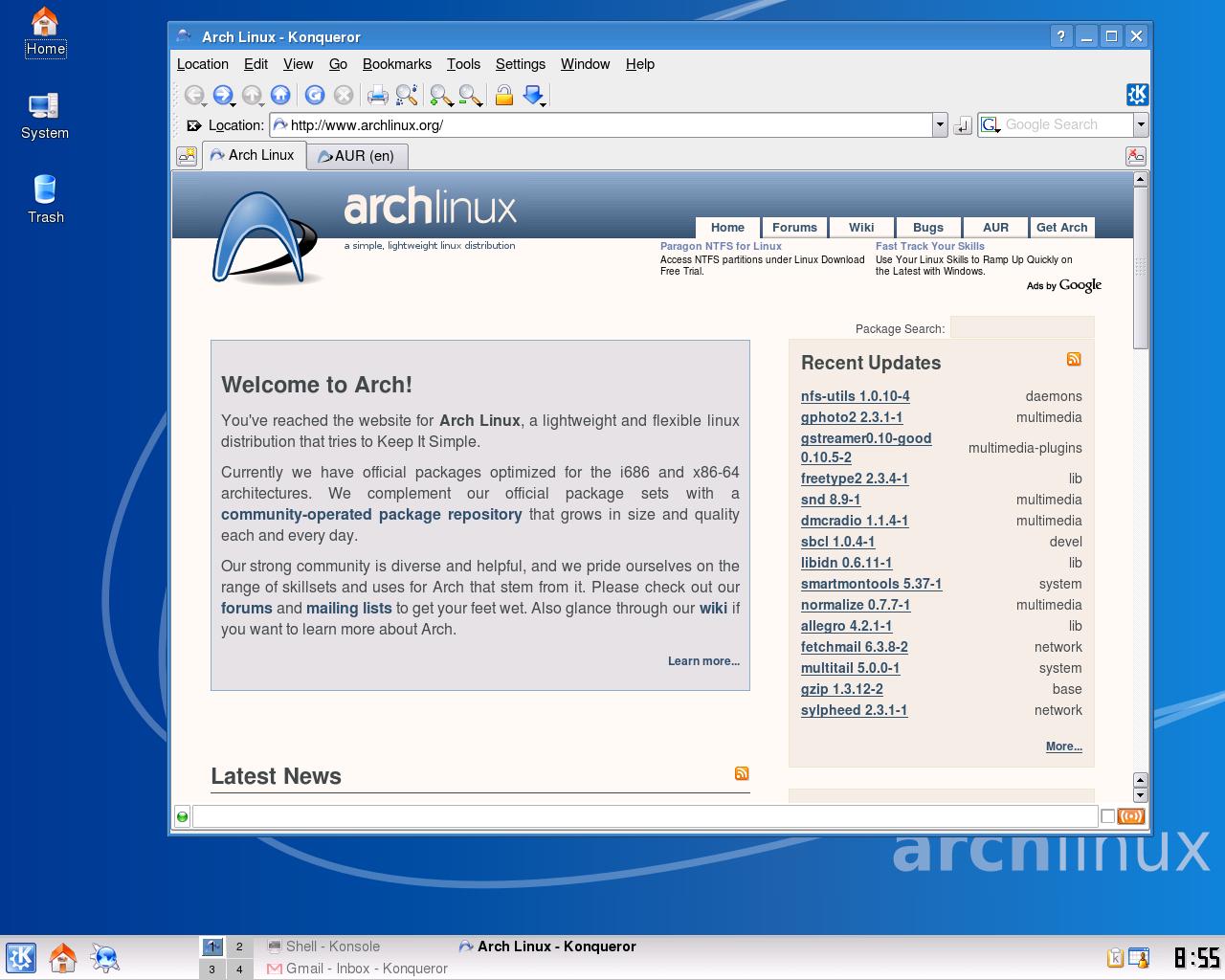The image size is (1225, 980).
Task: Click the Bugs site navigation tab
Action: [928, 228]
